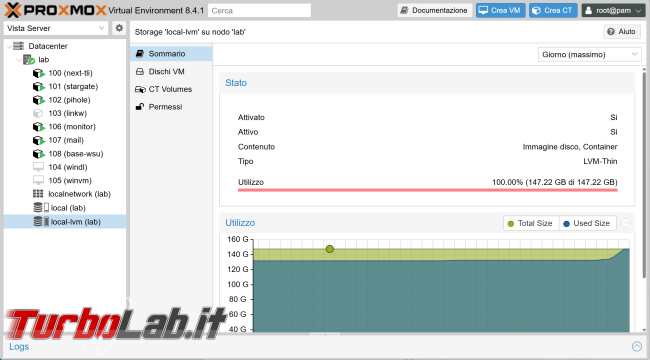The width and height of the screenshot is (650, 360).
Task: Click the chart zoom reset icon
Action: click(626, 223)
